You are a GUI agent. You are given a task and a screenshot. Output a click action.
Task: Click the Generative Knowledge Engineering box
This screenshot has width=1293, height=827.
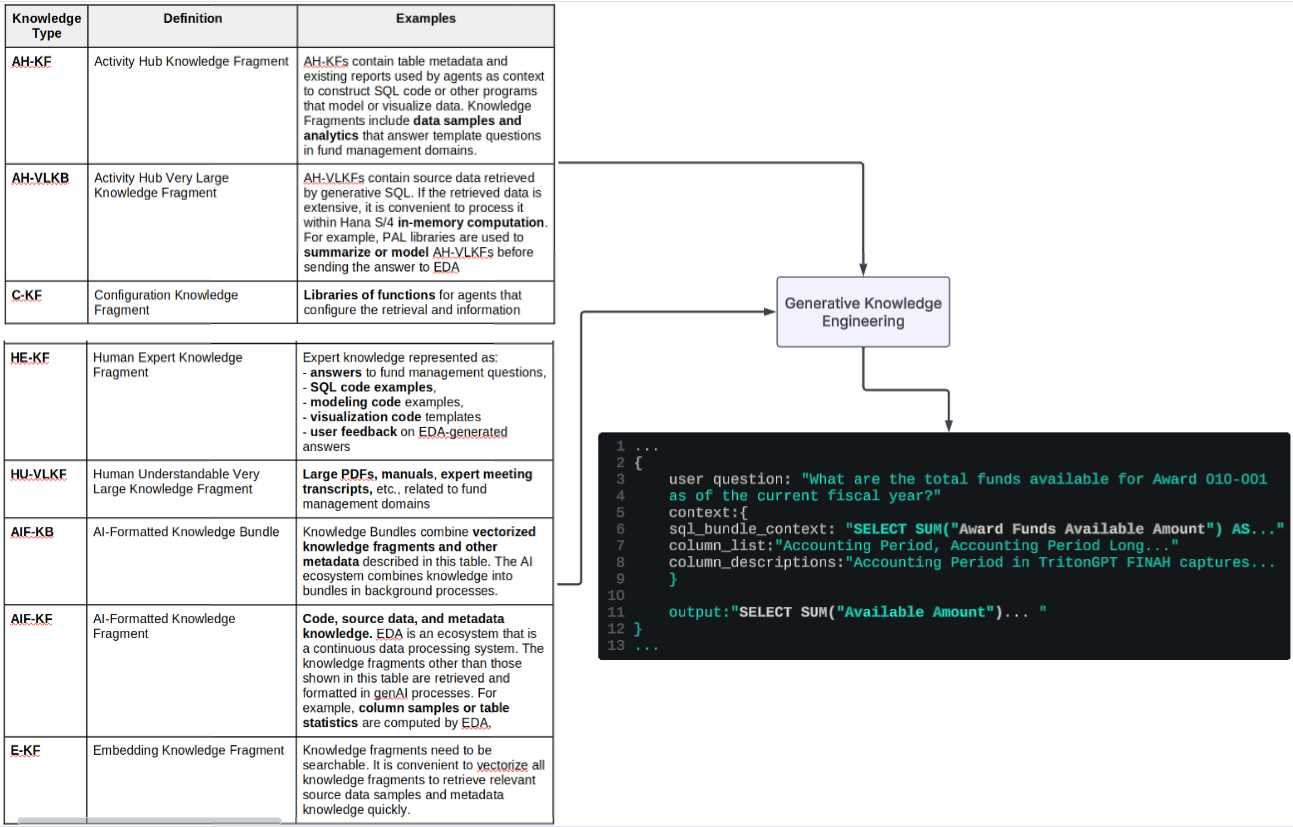pos(862,311)
